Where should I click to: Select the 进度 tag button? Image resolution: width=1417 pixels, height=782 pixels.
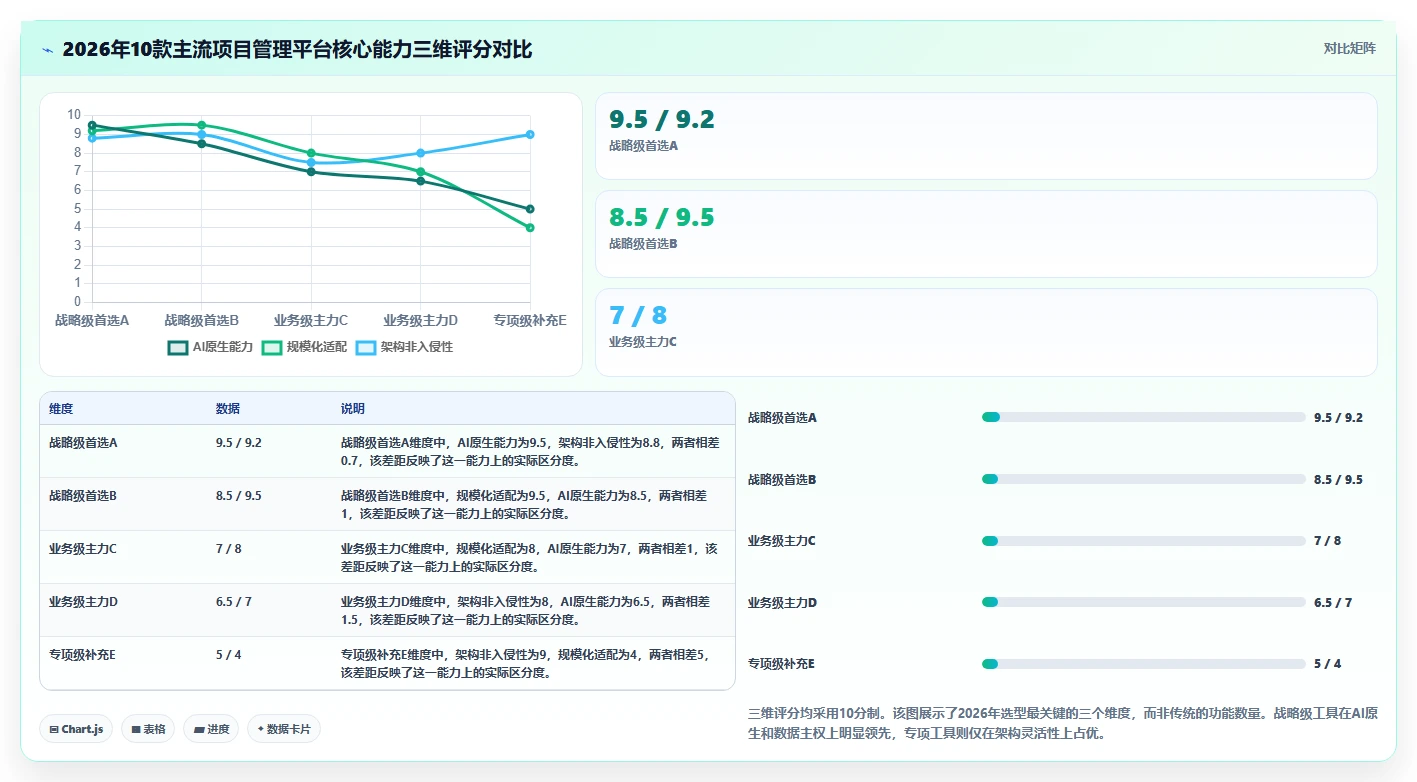211,729
